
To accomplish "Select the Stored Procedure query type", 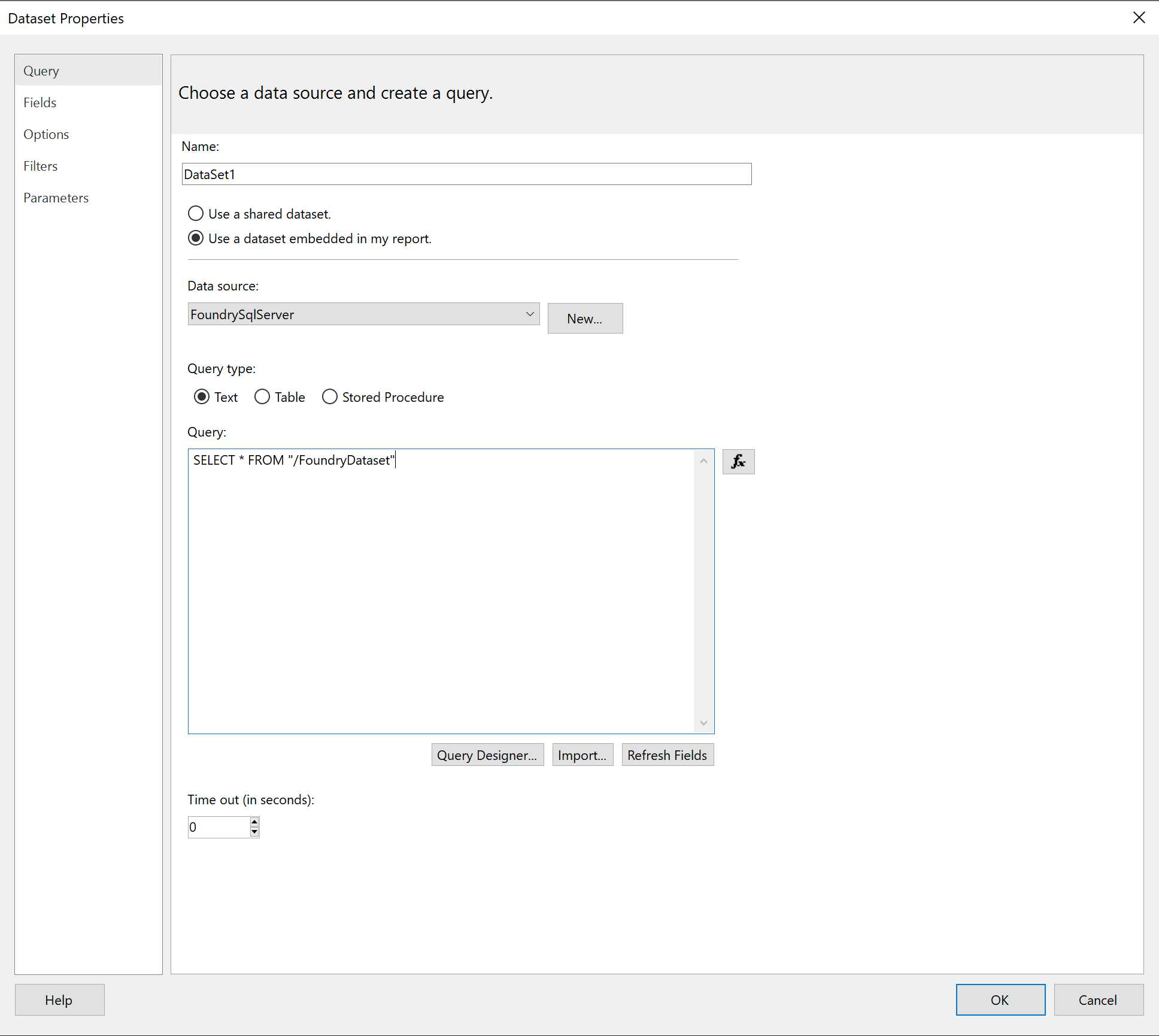I will coord(328,397).
